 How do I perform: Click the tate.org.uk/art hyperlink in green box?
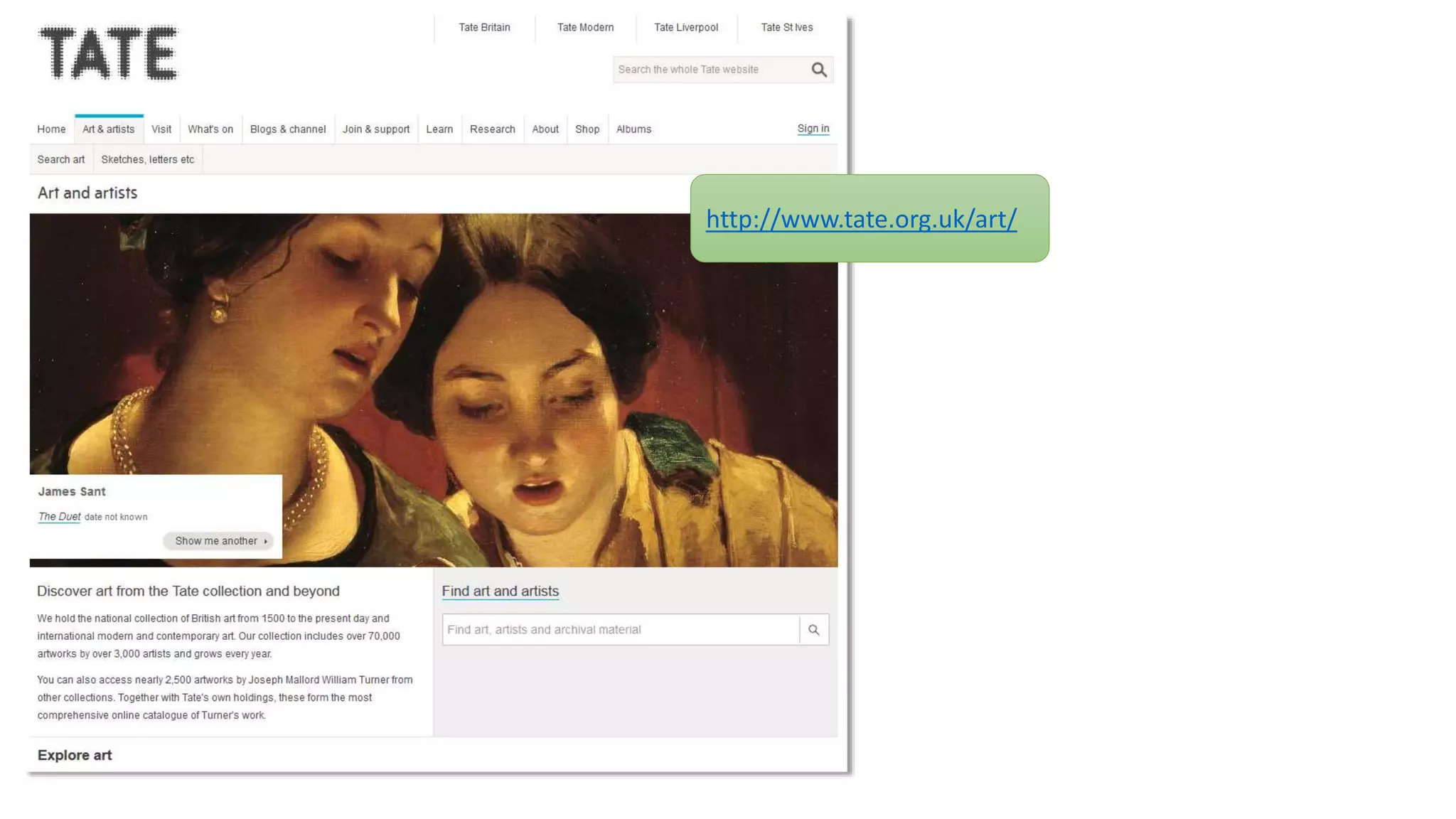tap(861, 219)
